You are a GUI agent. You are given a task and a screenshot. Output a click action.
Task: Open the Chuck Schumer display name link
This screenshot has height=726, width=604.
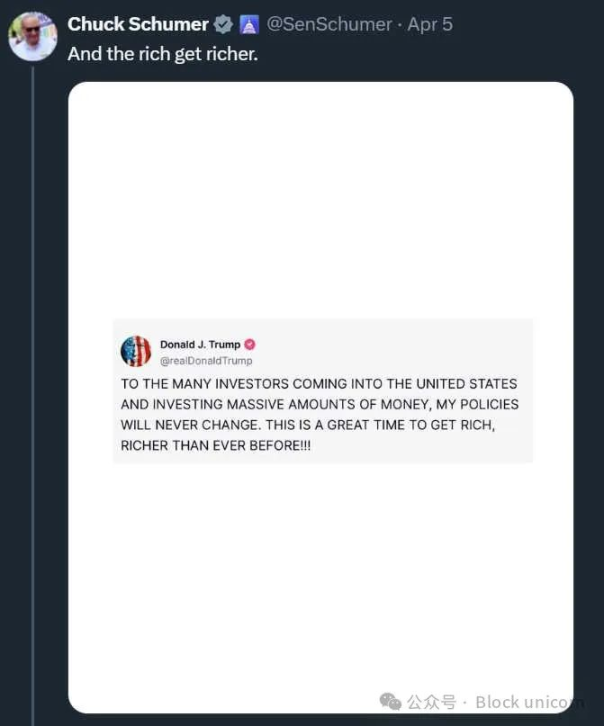[x=138, y=24]
